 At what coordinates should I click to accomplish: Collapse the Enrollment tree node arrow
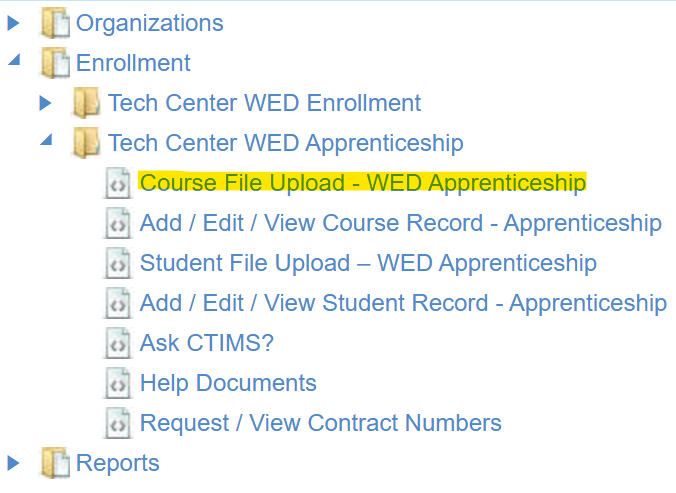pyautogui.click(x=14, y=60)
